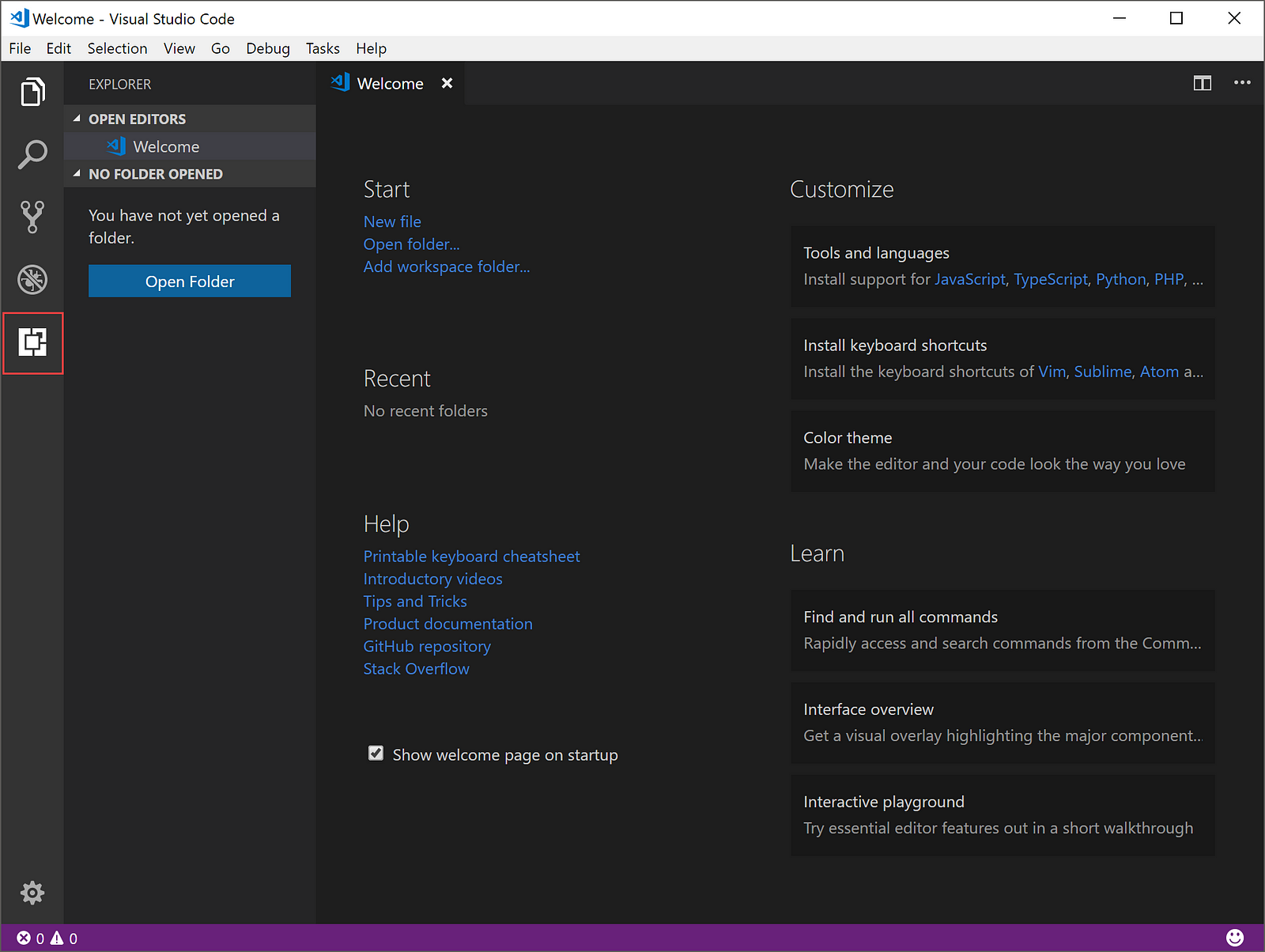Click the PHP language link
The height and width of the screenshot is (952, 1265).
click(1169, 279)
